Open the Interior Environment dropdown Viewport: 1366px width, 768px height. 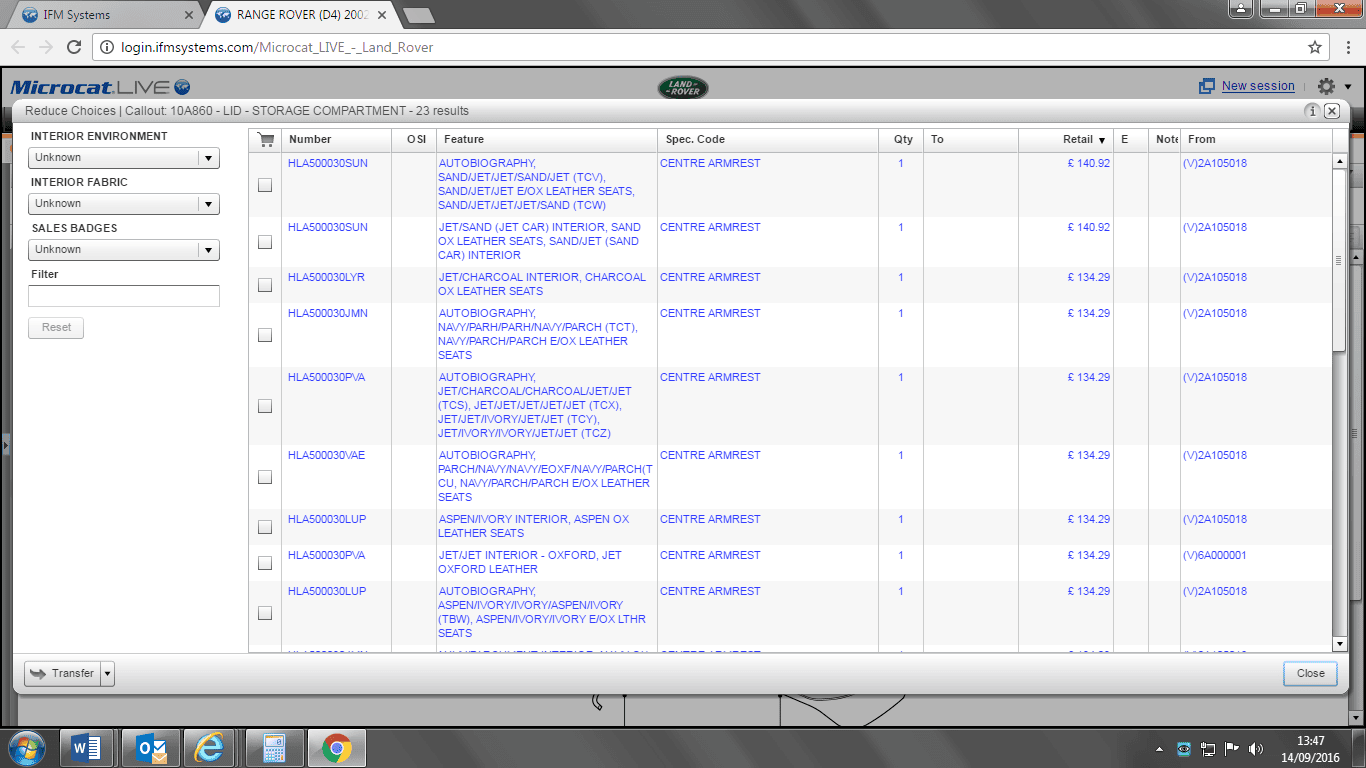click(124, 158)
